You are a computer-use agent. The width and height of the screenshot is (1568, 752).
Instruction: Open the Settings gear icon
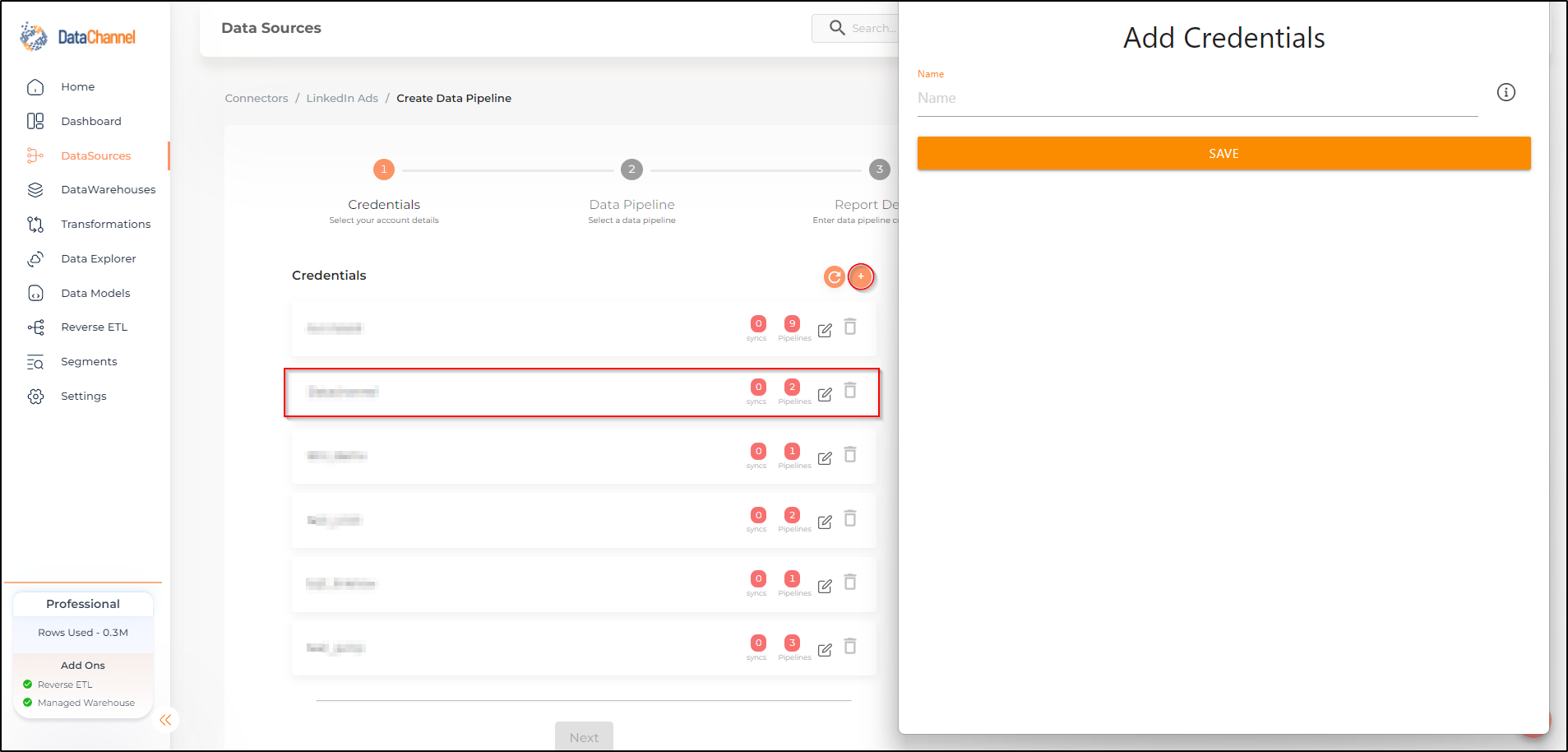tap(35, 397)
